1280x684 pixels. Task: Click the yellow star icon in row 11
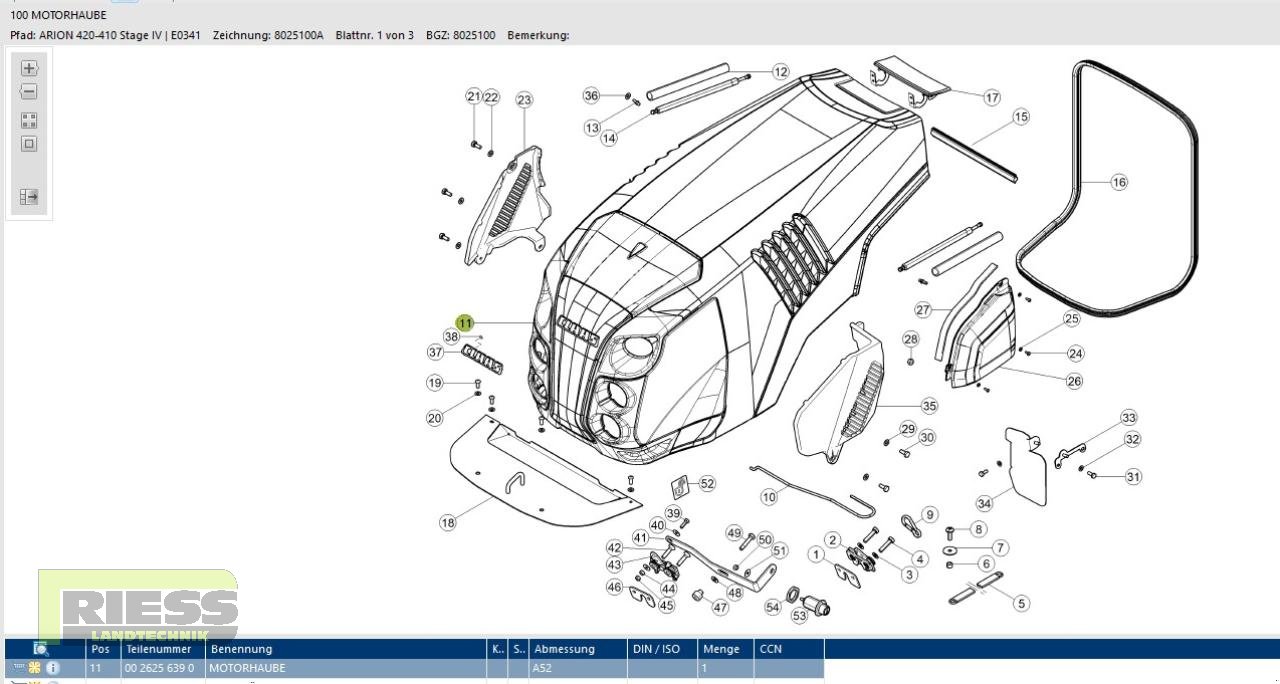point(34,668)
